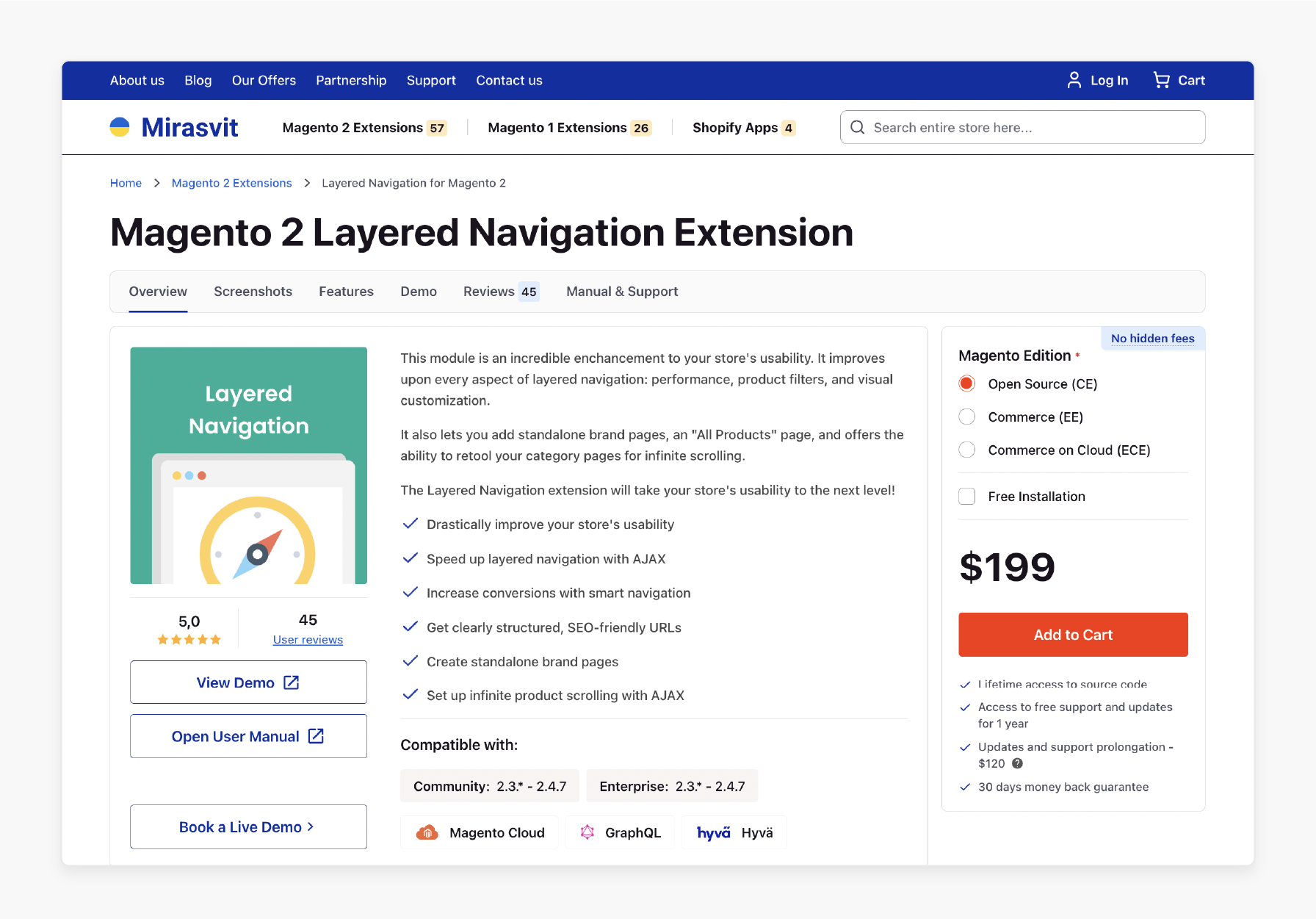Open About us in the top bar
Screen dimensions: 1316x919
[137, 80]
